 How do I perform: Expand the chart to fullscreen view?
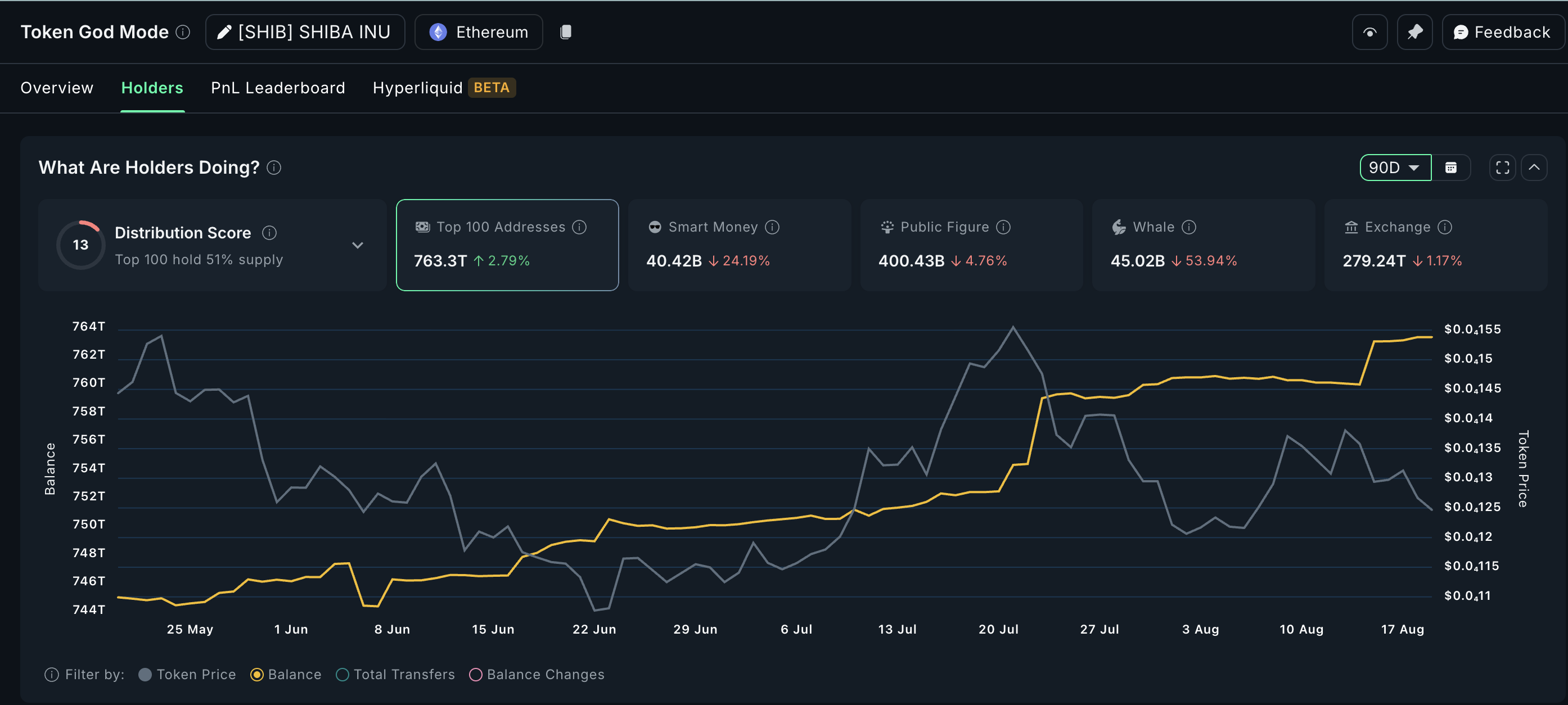[1502, 168]
